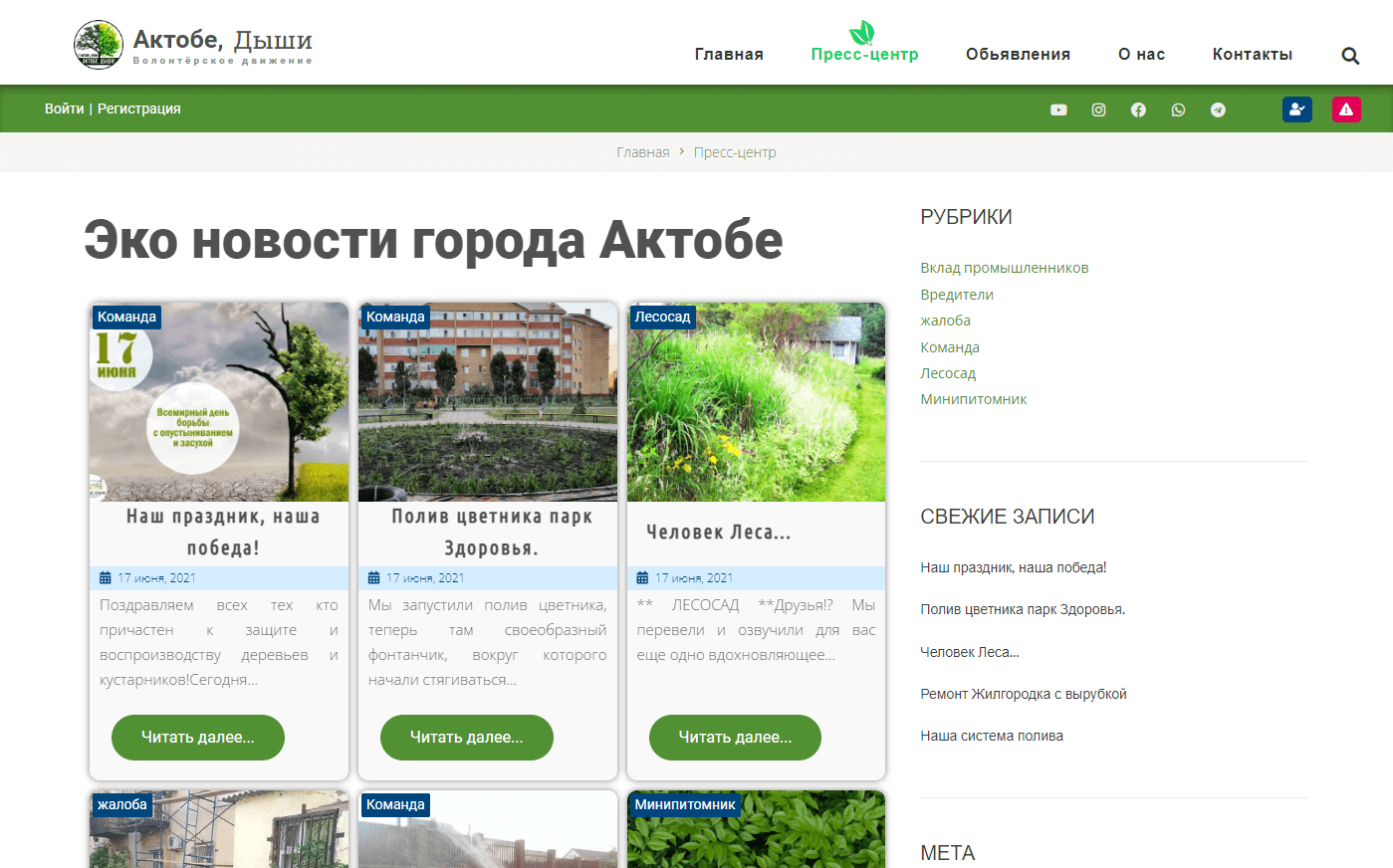Open article title Полив цветника парк Здоровья
The image size is (1393, 868).
[x=492, y=533]
